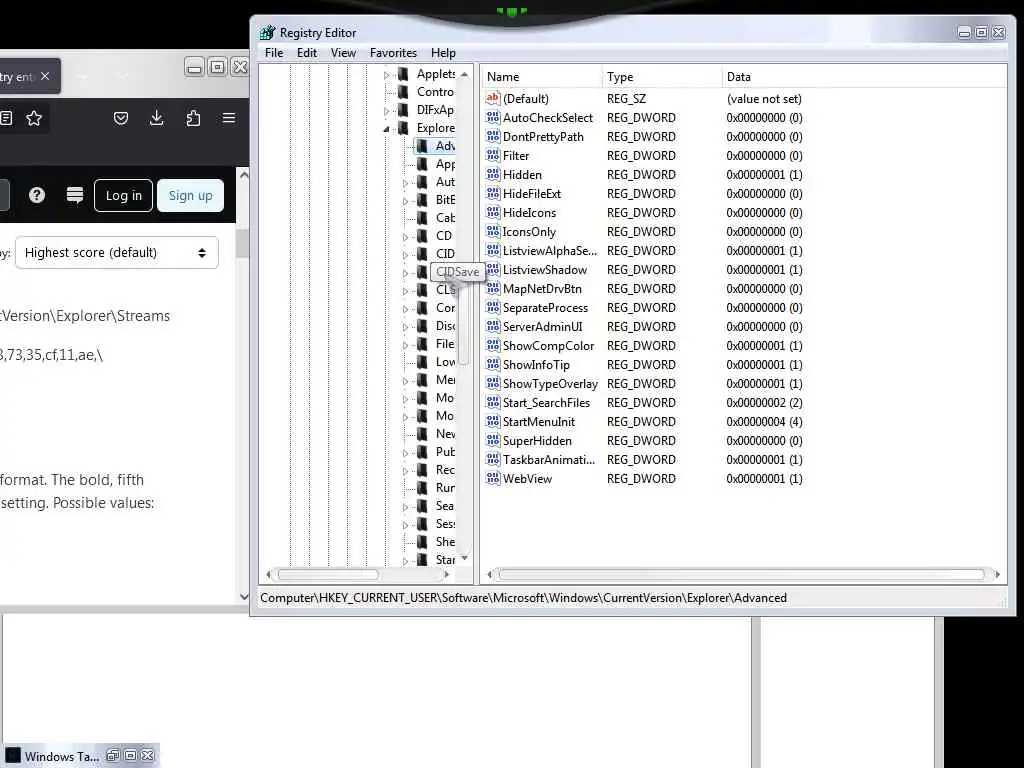The height and width of the screenshot is (768, 1024).
Task: Click the (value not set) data cell
Action: pos(764,99)
